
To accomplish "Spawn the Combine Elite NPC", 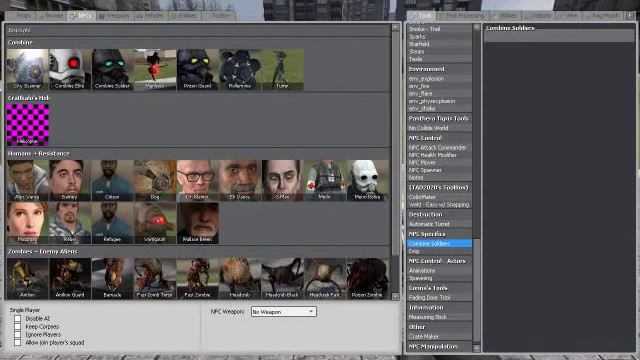I will (70, 70).
